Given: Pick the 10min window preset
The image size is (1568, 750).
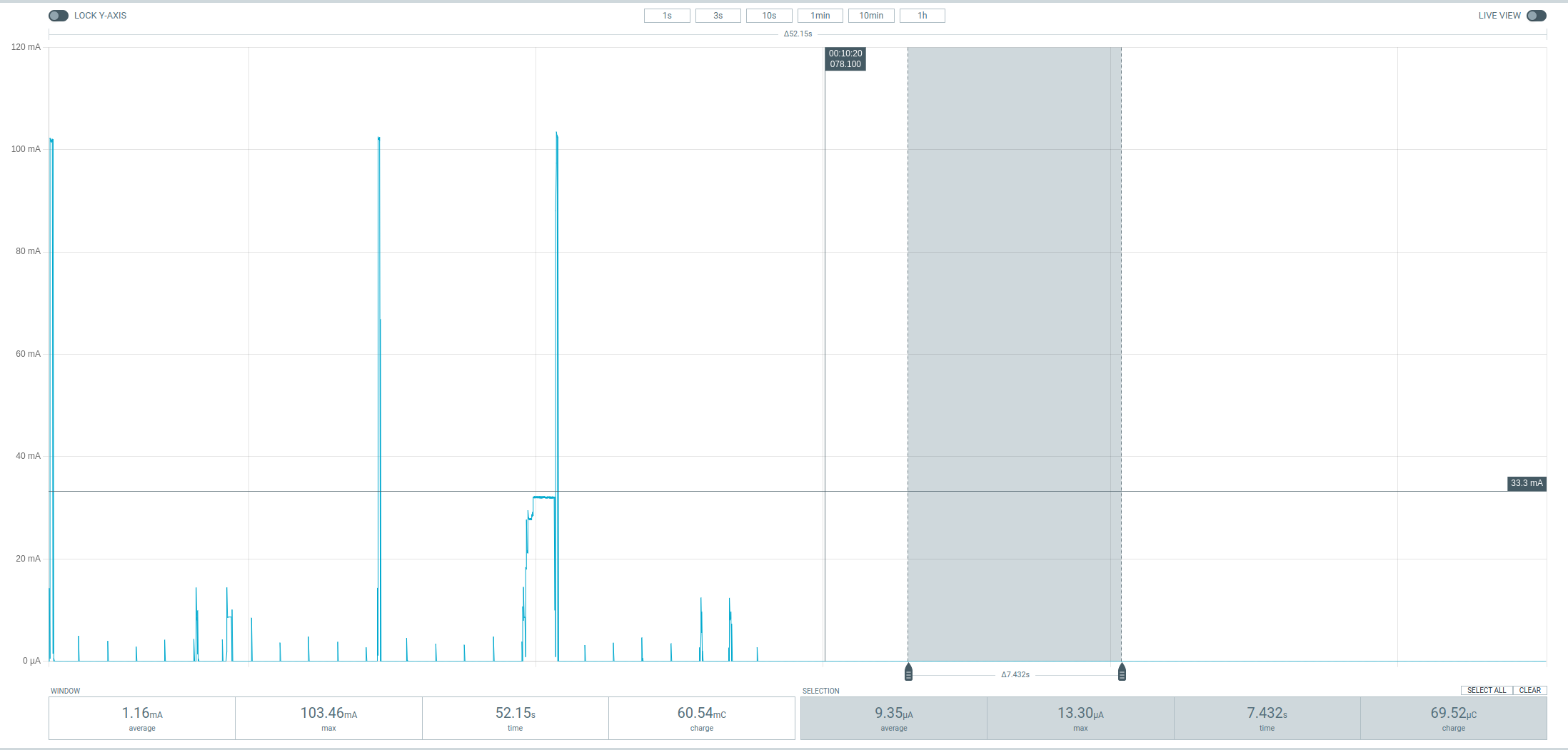Looking at the screenshot, I should [870, 16].
